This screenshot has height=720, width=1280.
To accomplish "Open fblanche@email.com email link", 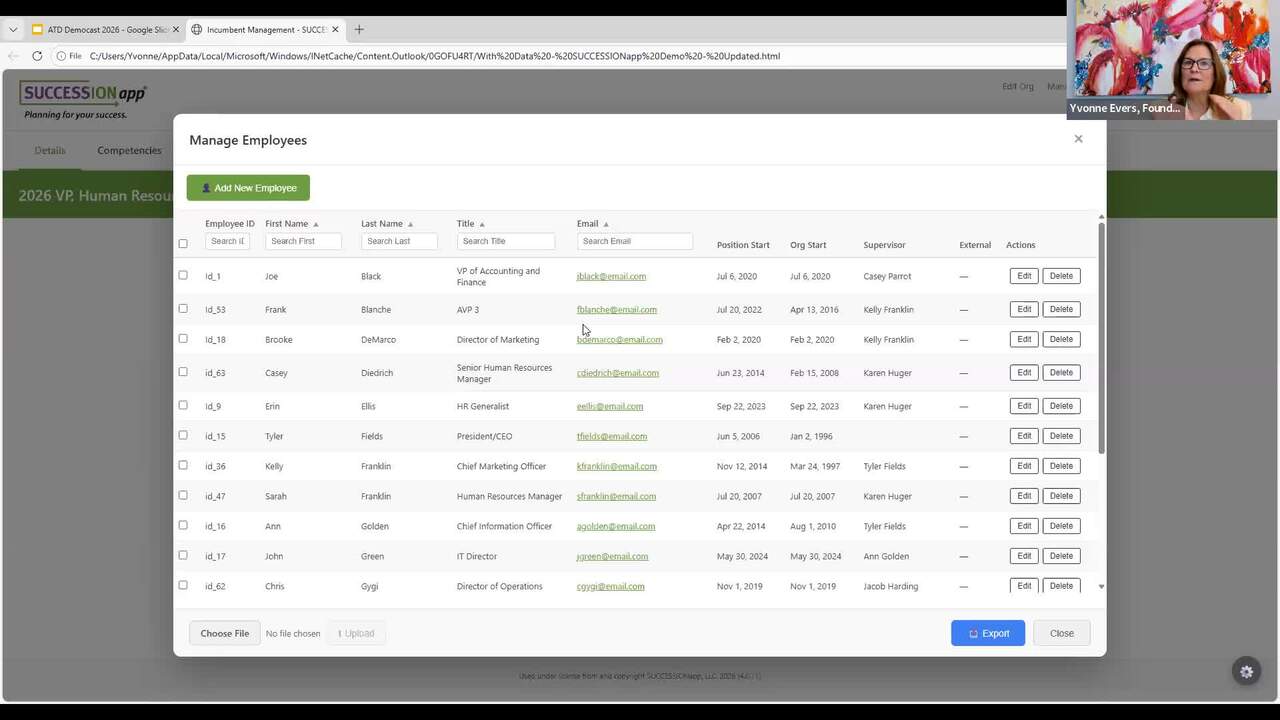I will coord(617,310).
